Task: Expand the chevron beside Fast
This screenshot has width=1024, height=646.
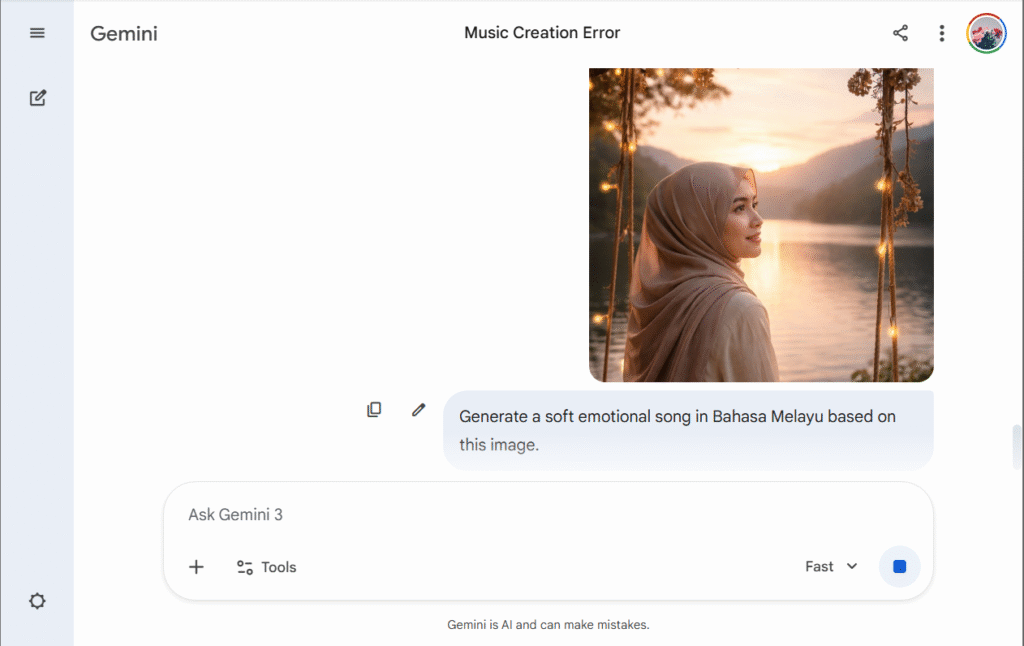Action: click(852, 567)
